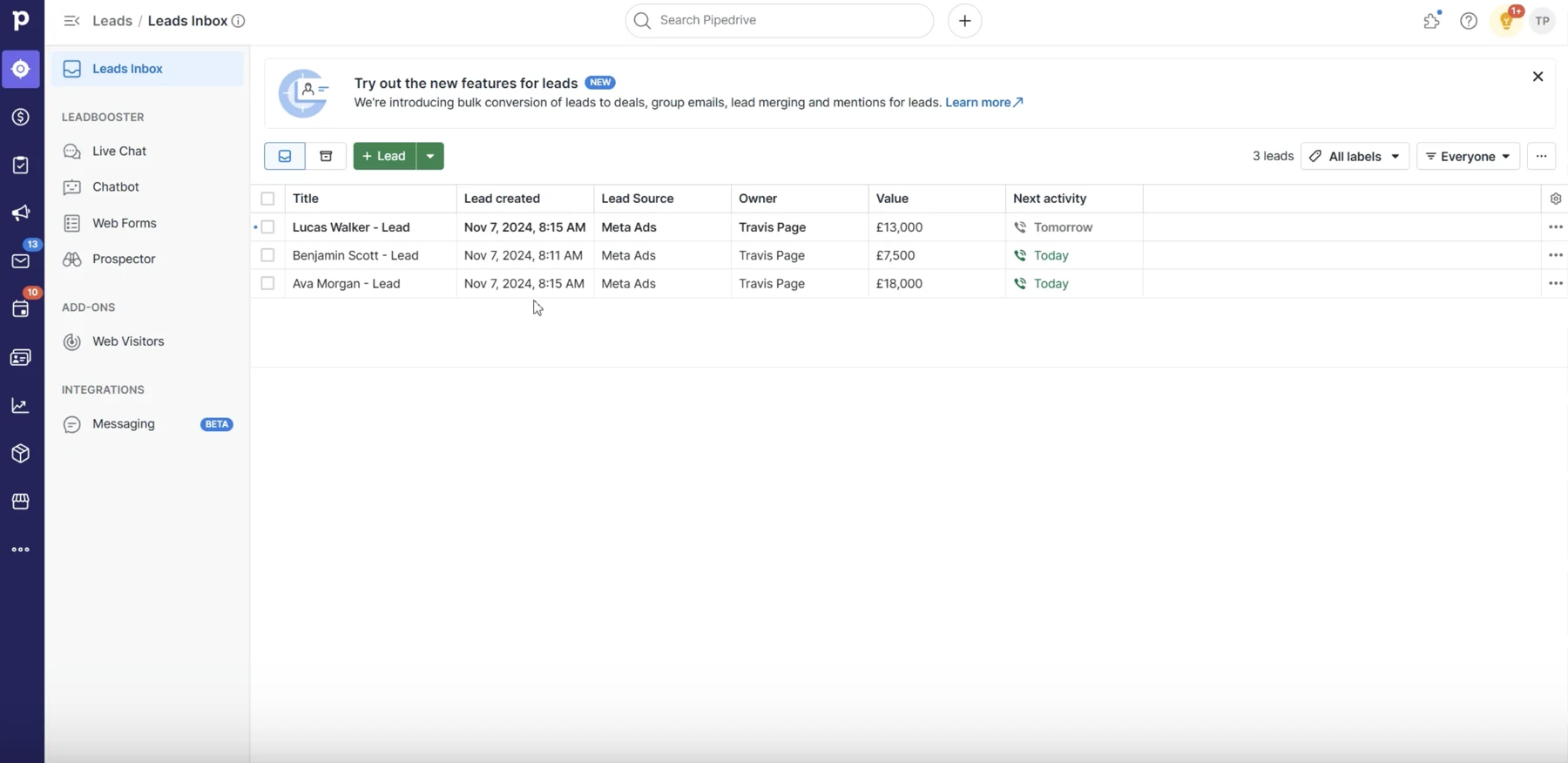The image size is (1568, 763).
Task: Select the Benjamin Scott lead checkbox
Action: [268, 255]
